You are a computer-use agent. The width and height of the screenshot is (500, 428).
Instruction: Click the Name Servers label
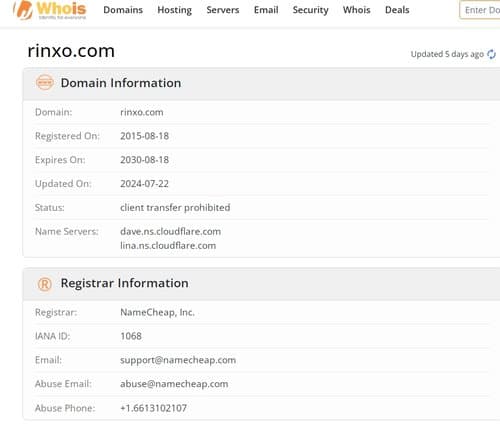coord(67,231)
